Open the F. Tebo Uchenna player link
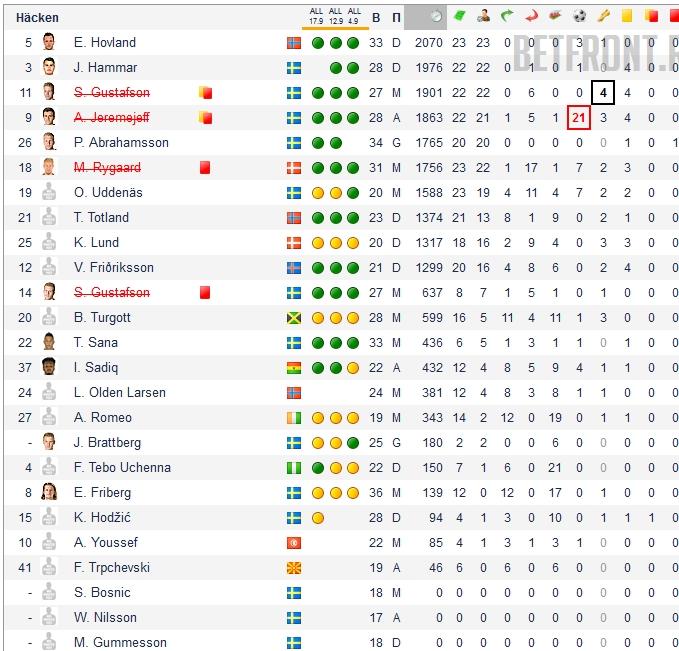 [x=122, y=467]
